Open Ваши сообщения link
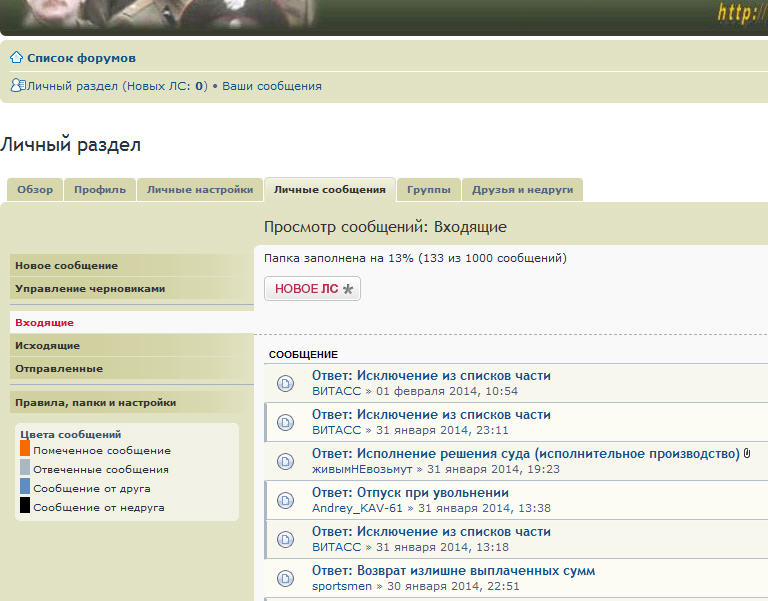 pyautogui.click(x=272, y=86)
